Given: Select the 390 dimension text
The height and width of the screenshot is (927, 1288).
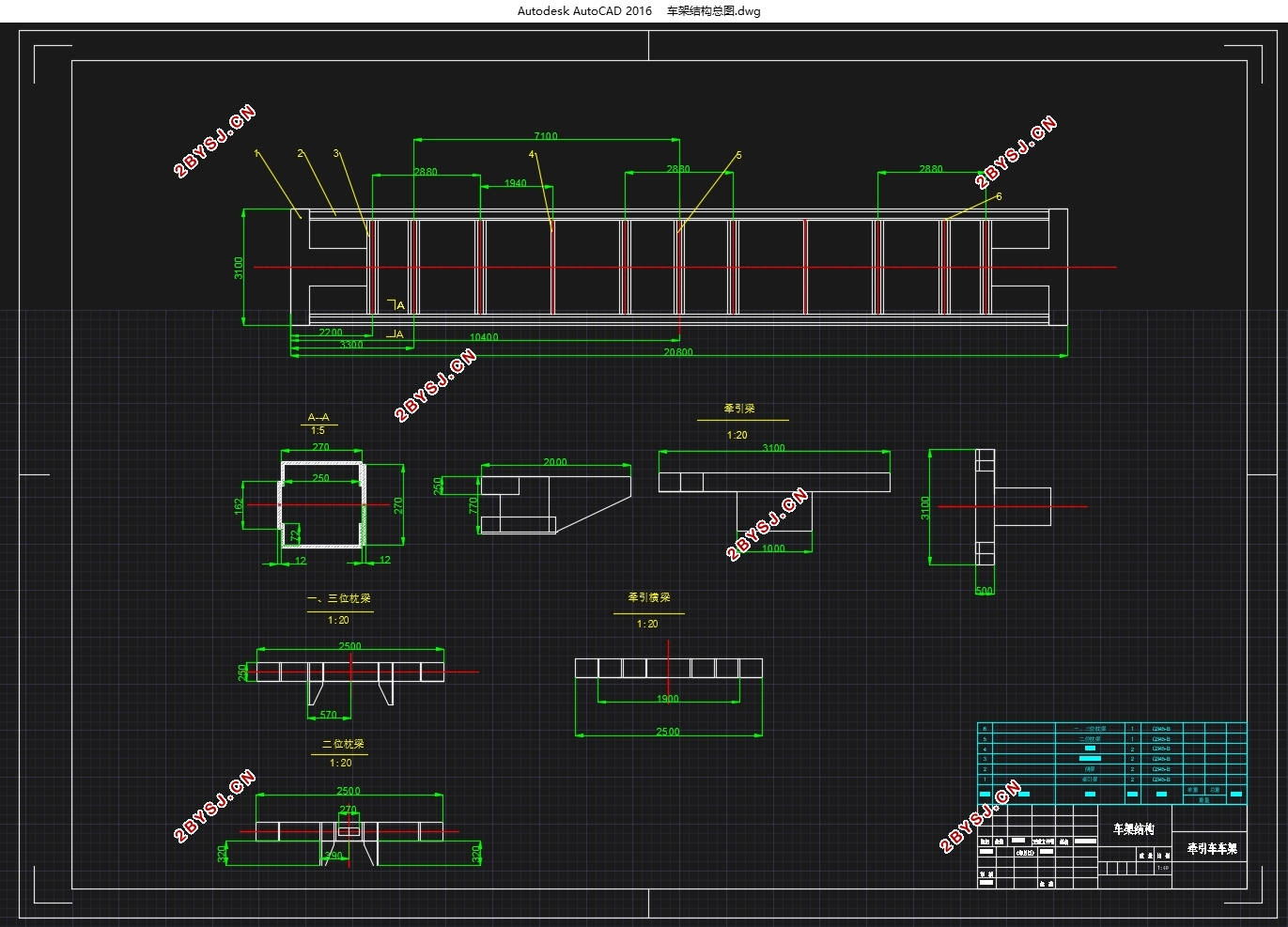Looking at the screenshot, I should [x=333, y=857].
